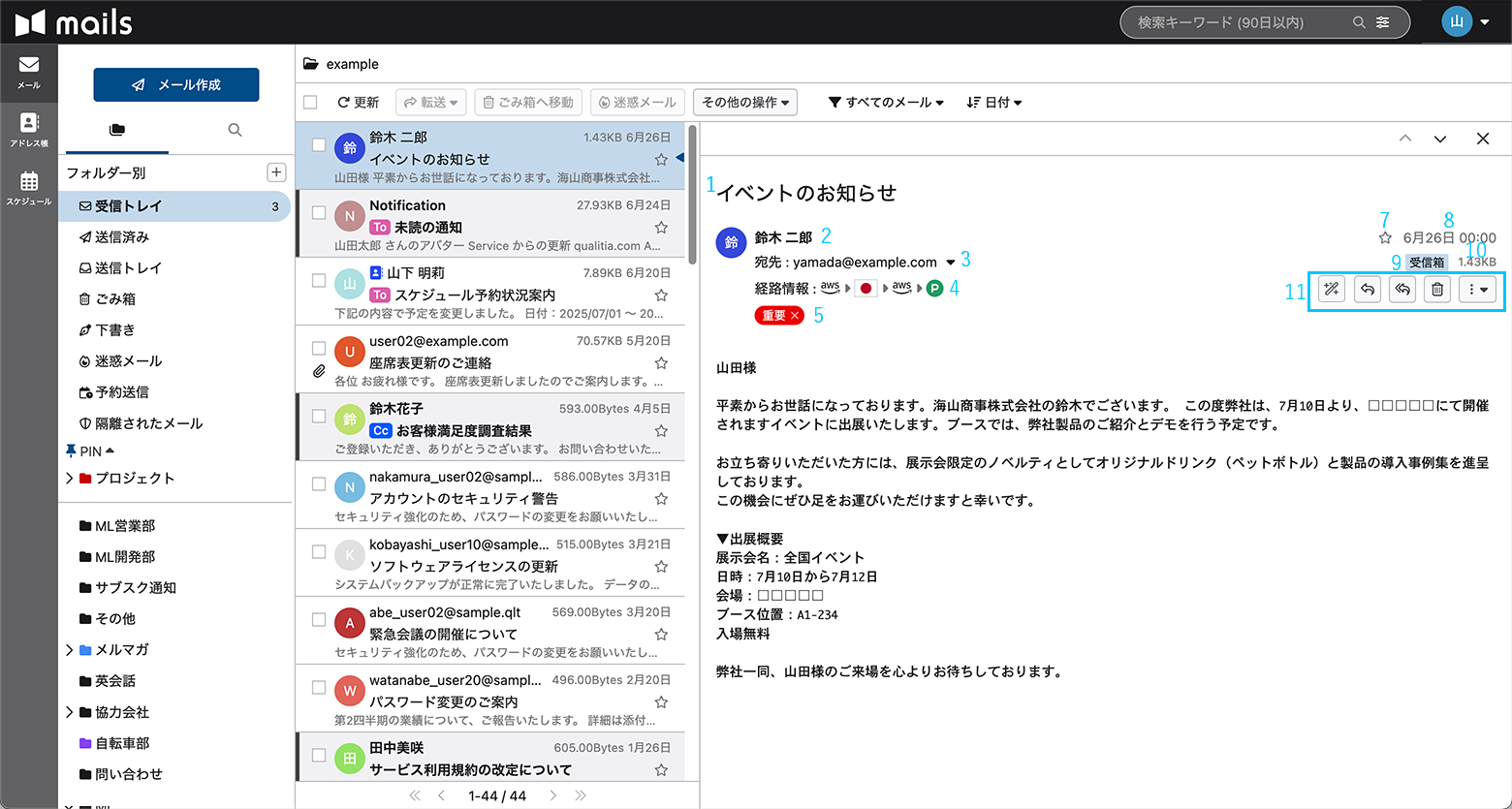The image size is (1512, 809).
Task: Click the reply icon in the message actions
Action: pos(1367,290)
